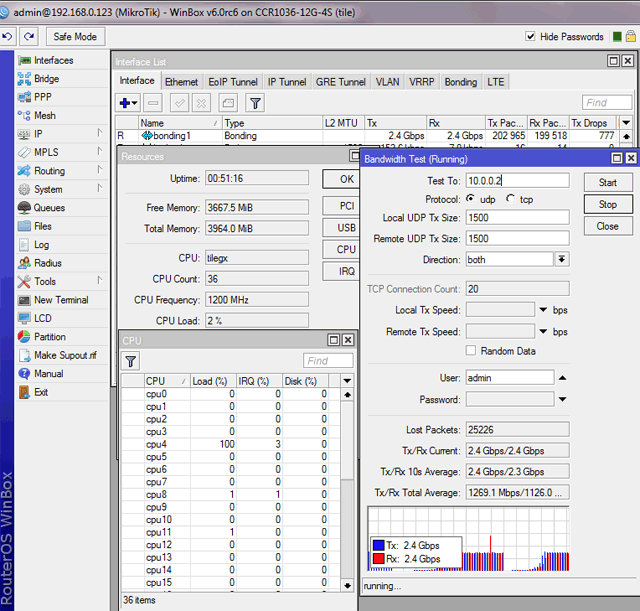640x611 pixels.
Task: Expand the Local Tx Speed arrow
Action: pos(543,310)
